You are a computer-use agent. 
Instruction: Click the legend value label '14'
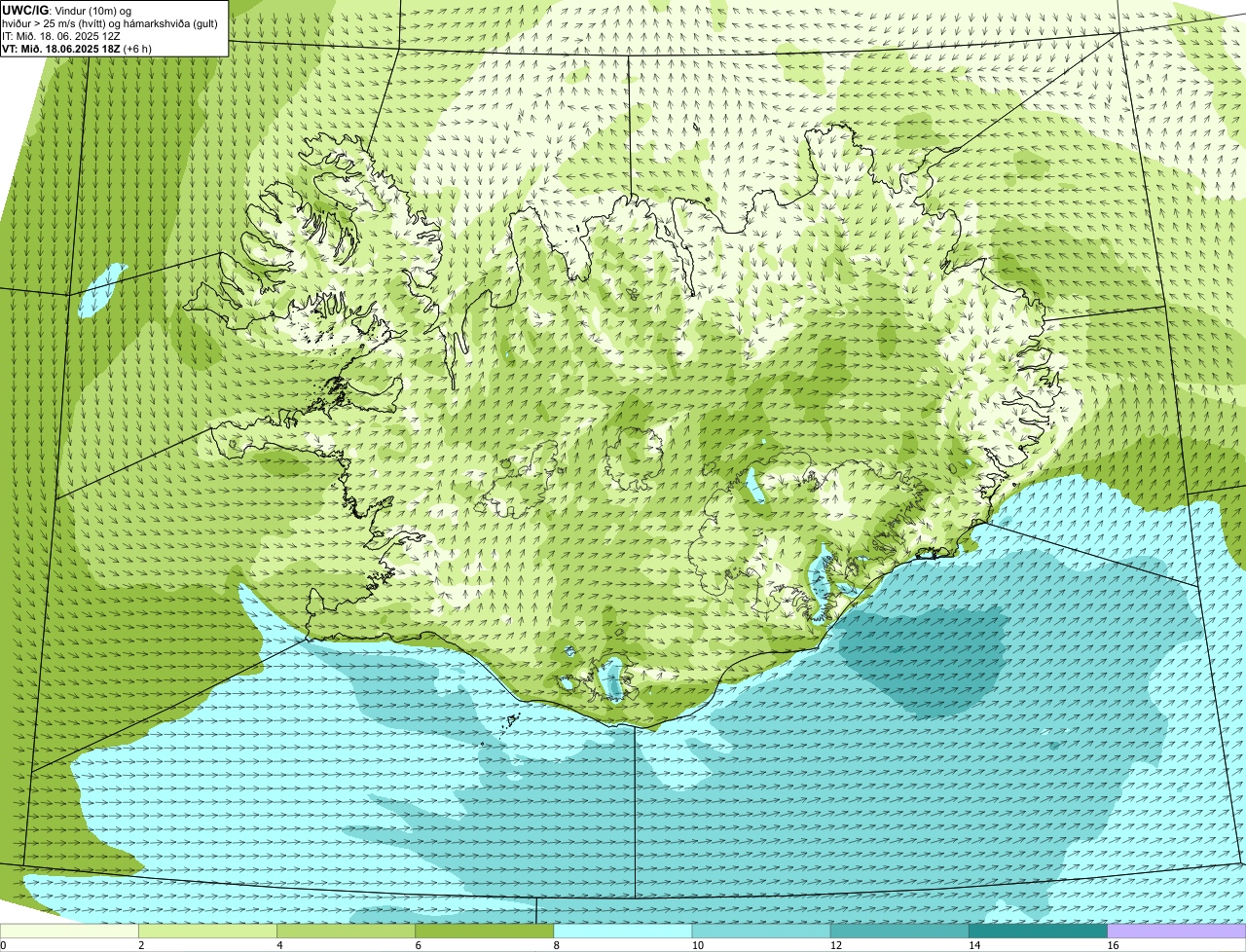coord(974,945)
